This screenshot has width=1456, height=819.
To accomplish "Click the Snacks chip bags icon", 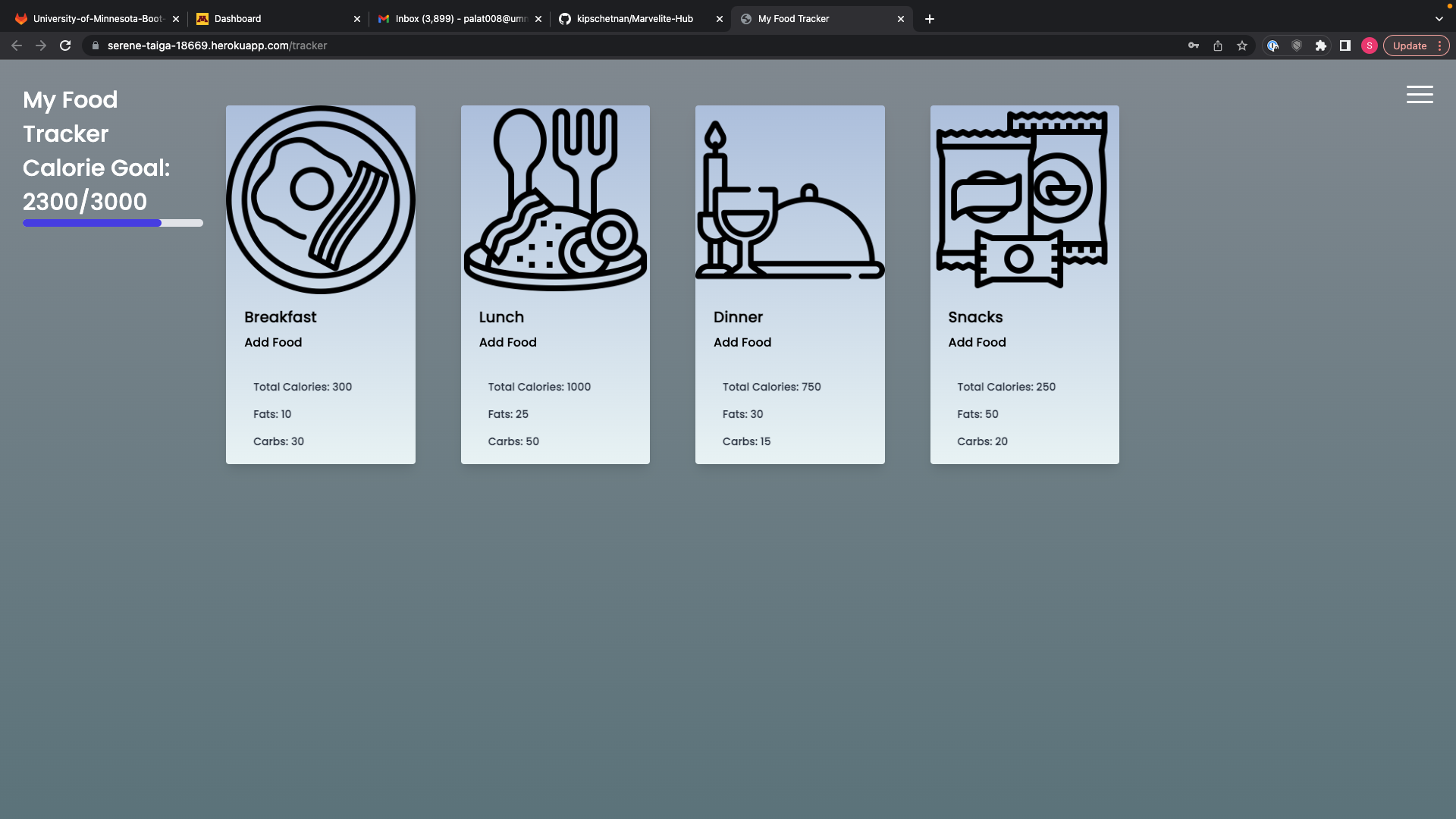I will (x=1022, y=199).
